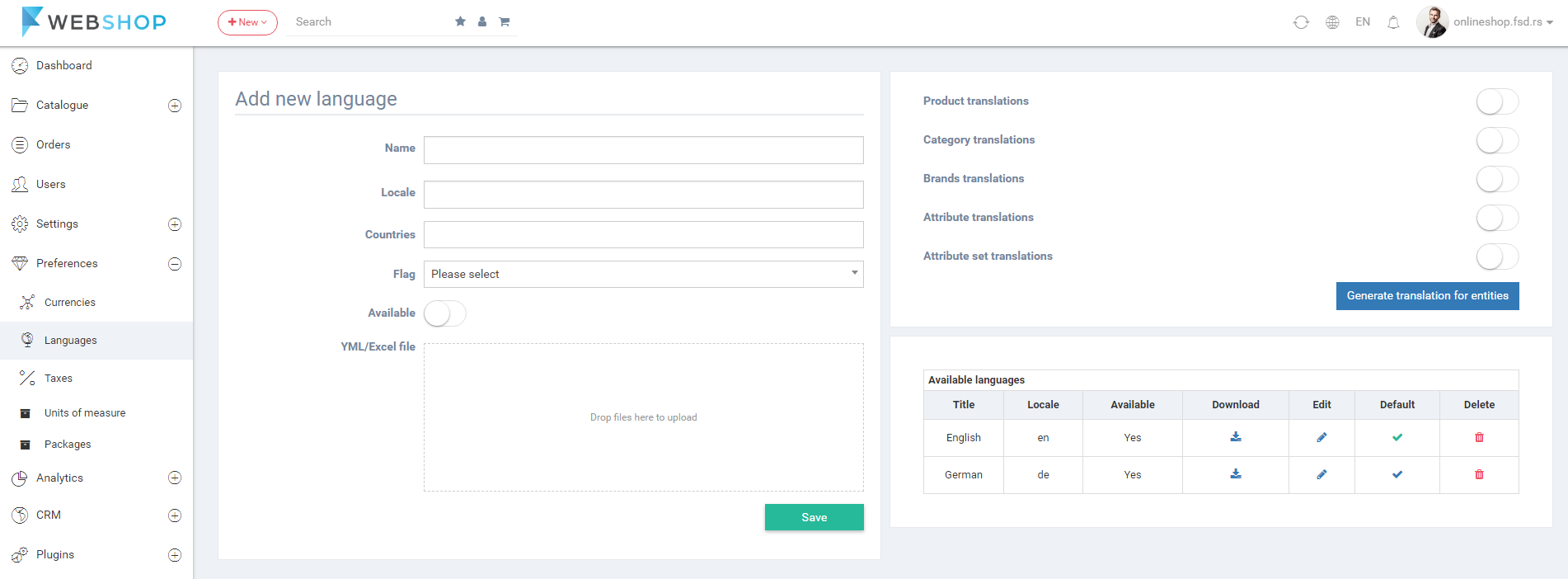
Task: Open Units of measure
Action: 85,412
